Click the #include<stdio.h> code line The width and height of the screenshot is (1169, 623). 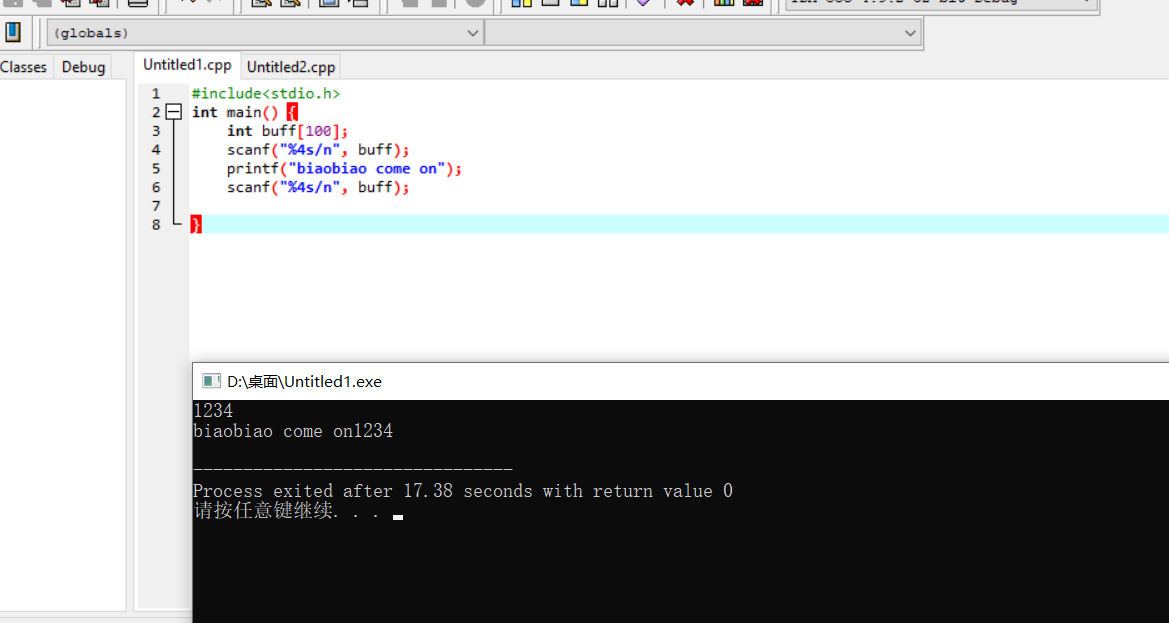[x=265, y=93]
